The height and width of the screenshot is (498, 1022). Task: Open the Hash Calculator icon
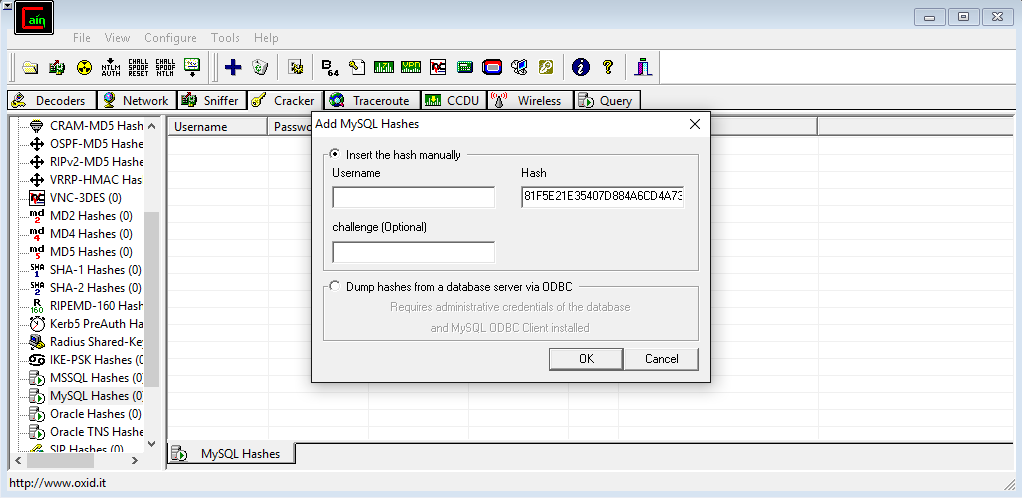(465, 66)
